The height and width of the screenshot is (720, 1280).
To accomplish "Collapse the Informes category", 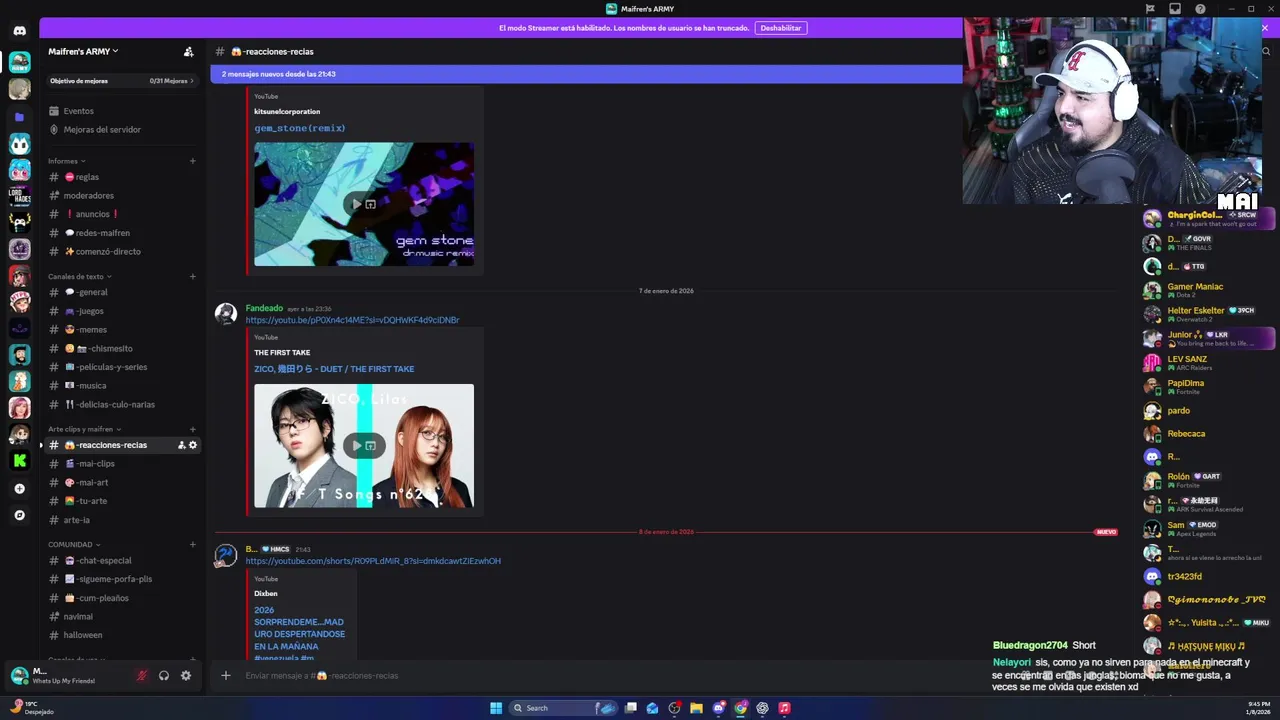I will click(x=66, y=161).
